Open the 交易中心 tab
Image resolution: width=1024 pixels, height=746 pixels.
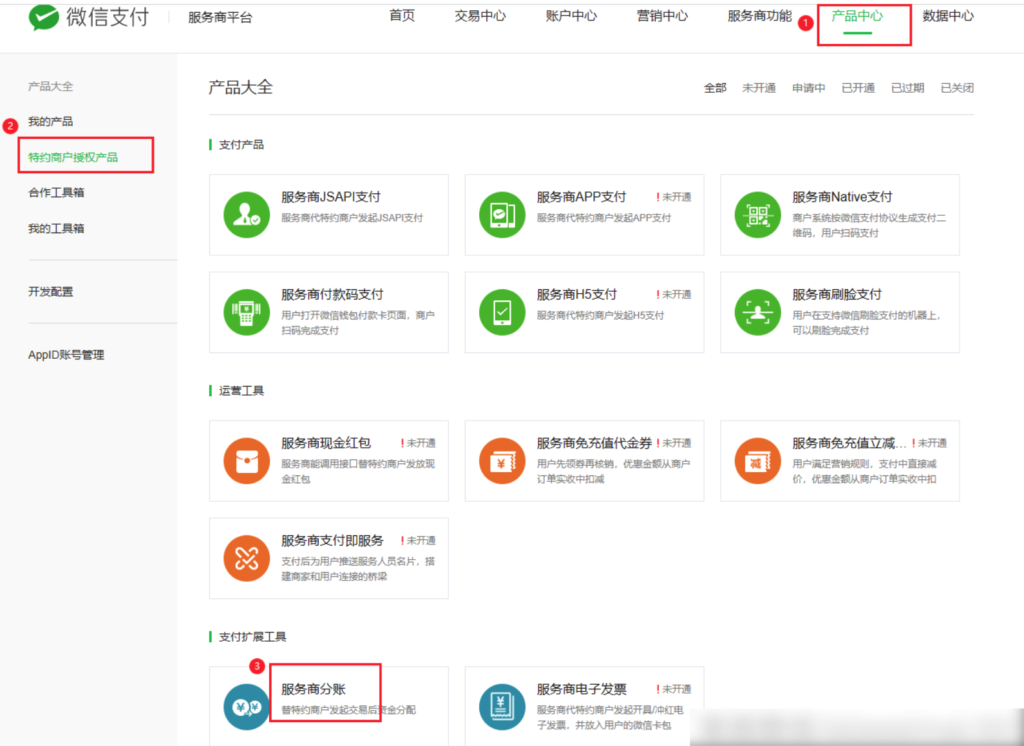[x=479, y=16]
